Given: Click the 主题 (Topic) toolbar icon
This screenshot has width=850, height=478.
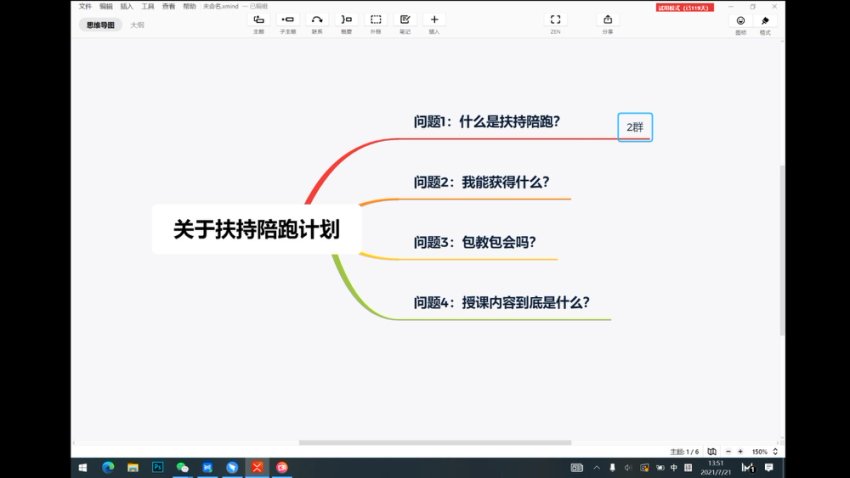Looking at the screenshot, I should coord(259,20).
